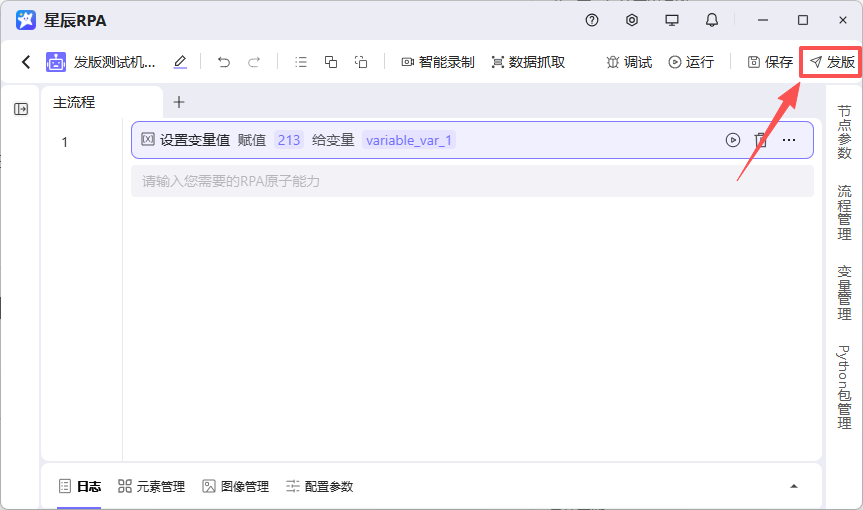This screenshot has height=510, width=863.
Task: Start 智能录制 smart recording
Action: pos(438,62)
